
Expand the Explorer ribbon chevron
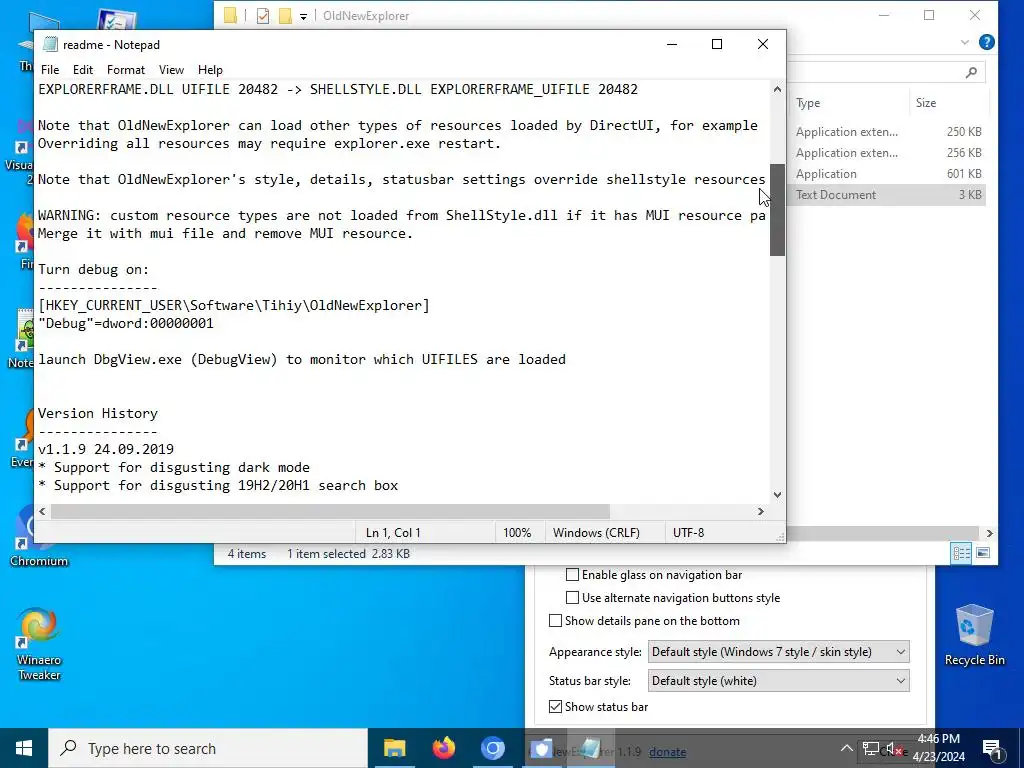[x=965, y=42]
